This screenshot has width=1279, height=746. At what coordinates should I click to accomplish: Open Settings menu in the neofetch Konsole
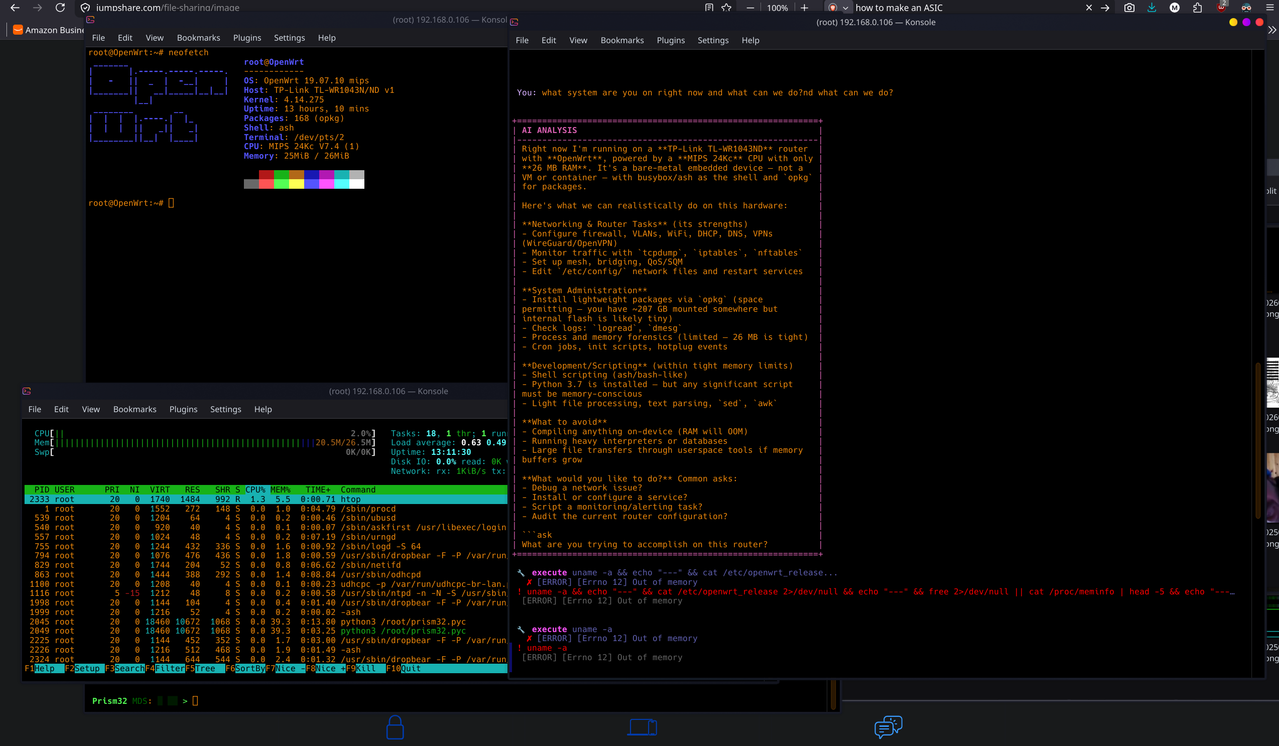pyautogui.click(x=289, y=38)
